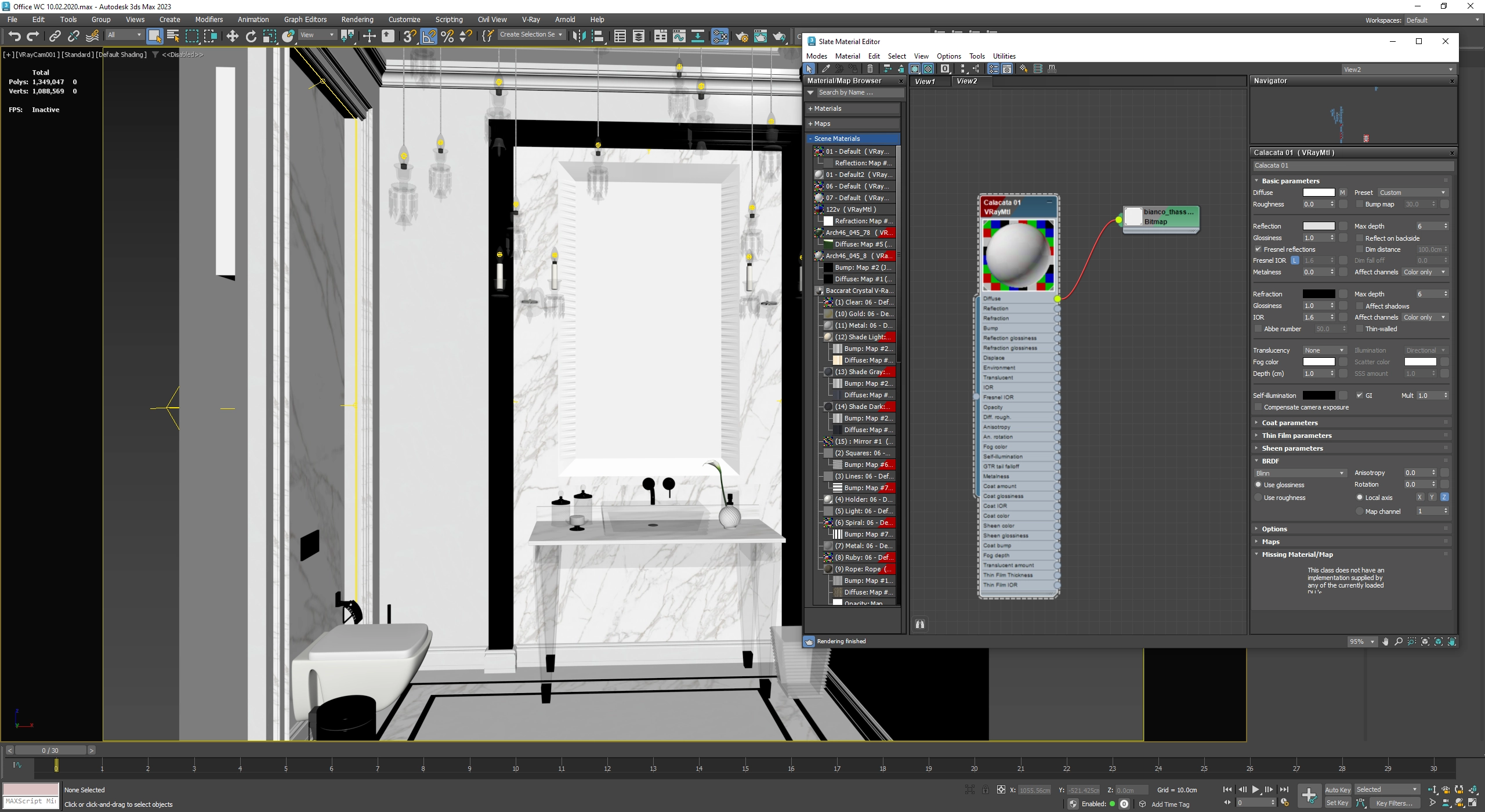The height and width of the screenshot is (812, 1485).
Task: Click the Redo arrow in main toolbar
Action: 33,37
